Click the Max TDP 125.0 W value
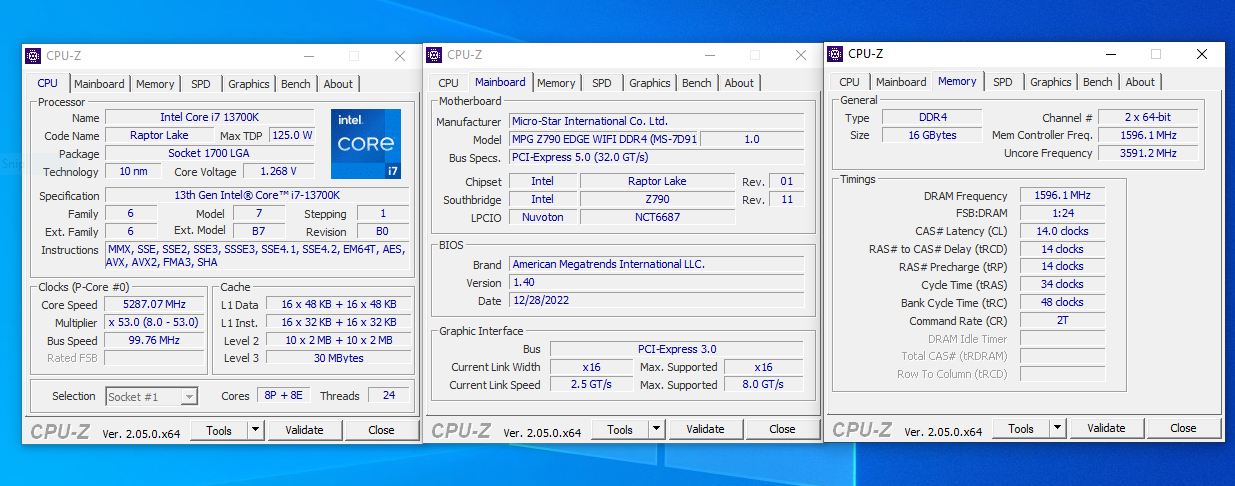Screen dimensions: 1235x486 (292, 135)
